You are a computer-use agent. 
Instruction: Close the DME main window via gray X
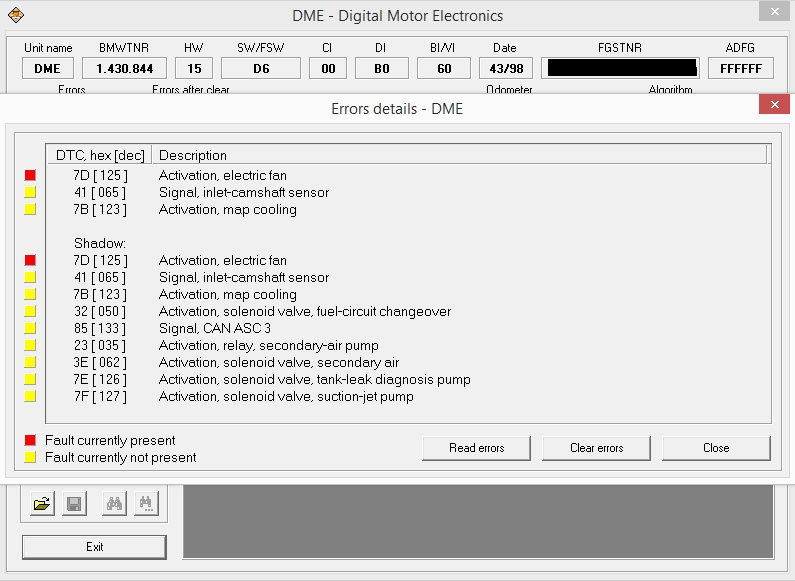tap(774, 12)
